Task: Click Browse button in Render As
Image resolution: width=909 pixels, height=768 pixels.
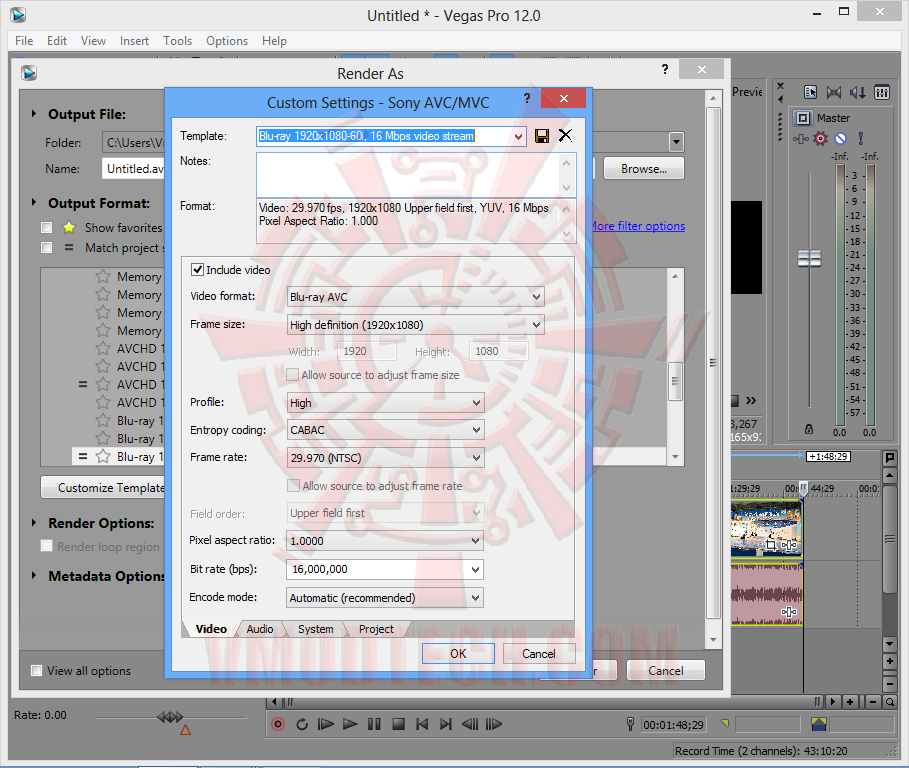Action: 643,169
